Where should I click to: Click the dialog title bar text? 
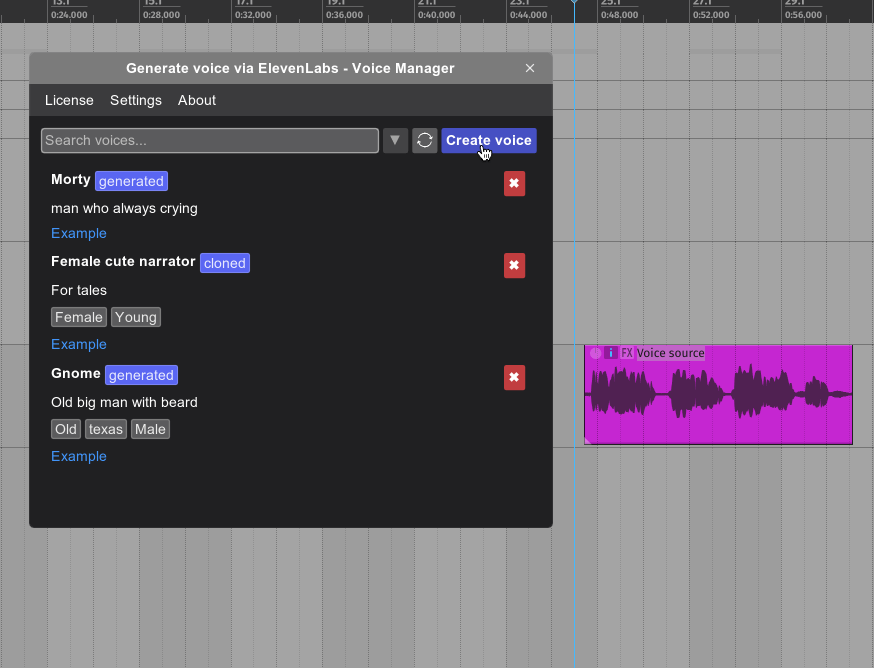[x=290, y=68]
